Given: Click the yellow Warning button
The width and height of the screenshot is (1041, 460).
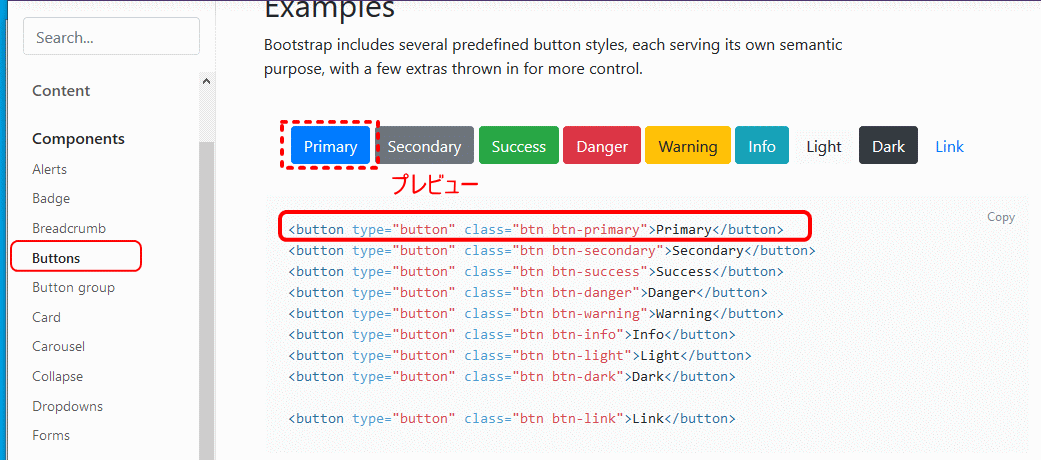Looking at the screenshot, I should click(688, 145).
